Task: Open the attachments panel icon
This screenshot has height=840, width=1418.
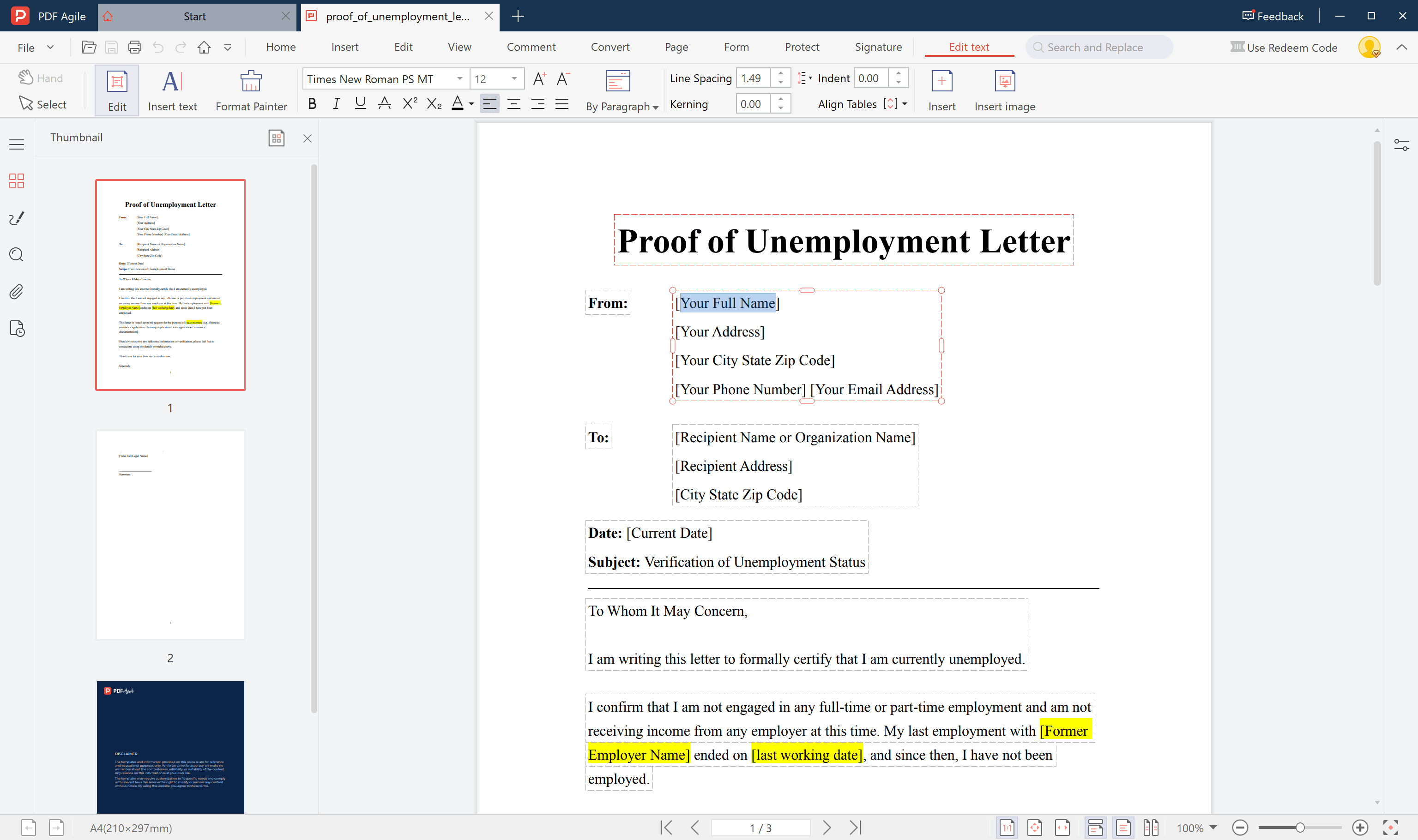Action: 16,292
